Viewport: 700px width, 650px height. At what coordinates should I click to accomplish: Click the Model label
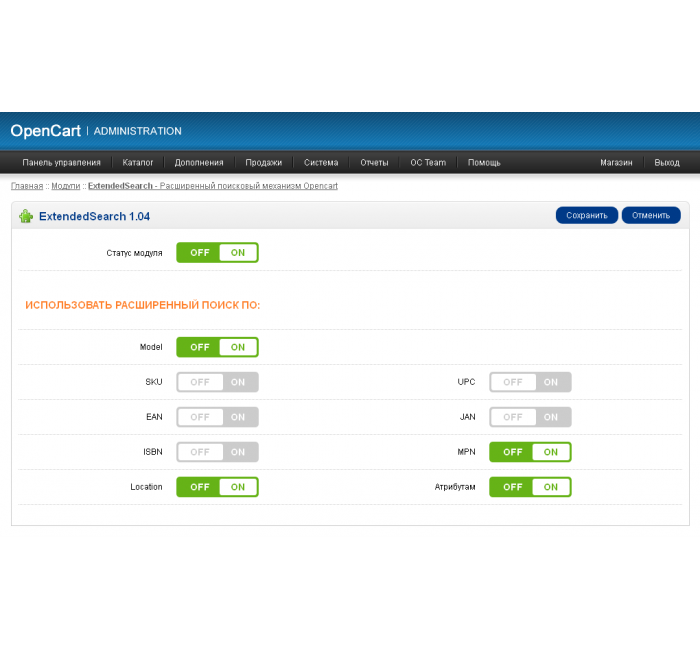tap(151, 347)
